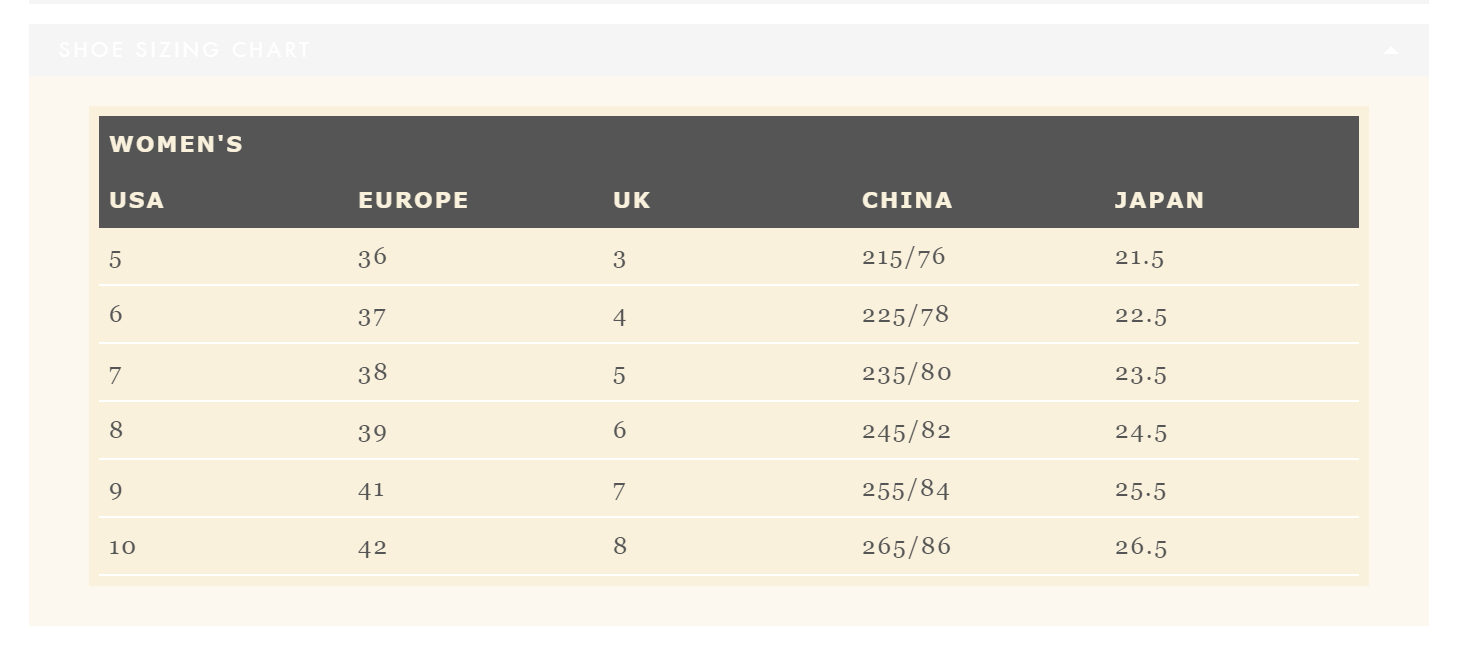This screenshot has height=670, width=1462.
Task: Click China size 265/86 cell
Action: click(x=906, y=547)
